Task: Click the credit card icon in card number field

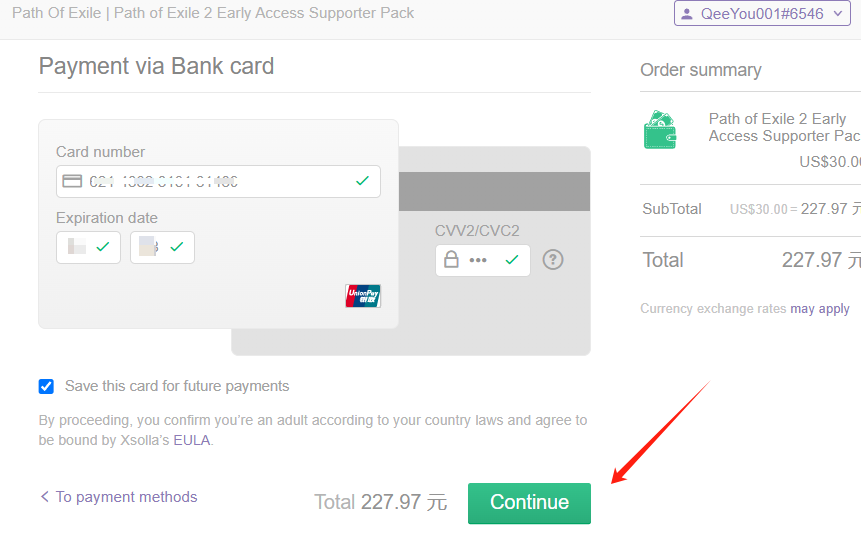Action: (x=72, y=181)
